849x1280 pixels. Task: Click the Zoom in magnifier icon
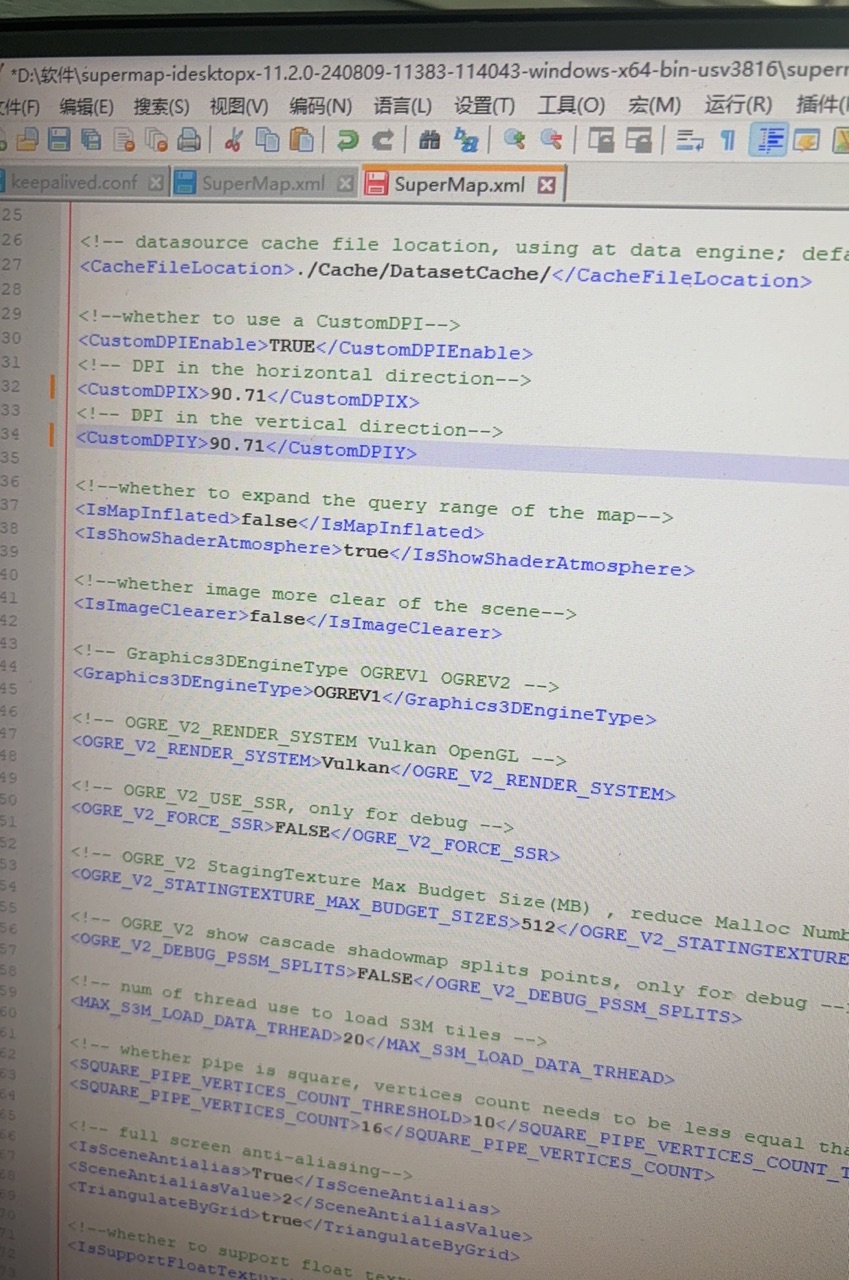pyautogui.click(x=514, y=140)
